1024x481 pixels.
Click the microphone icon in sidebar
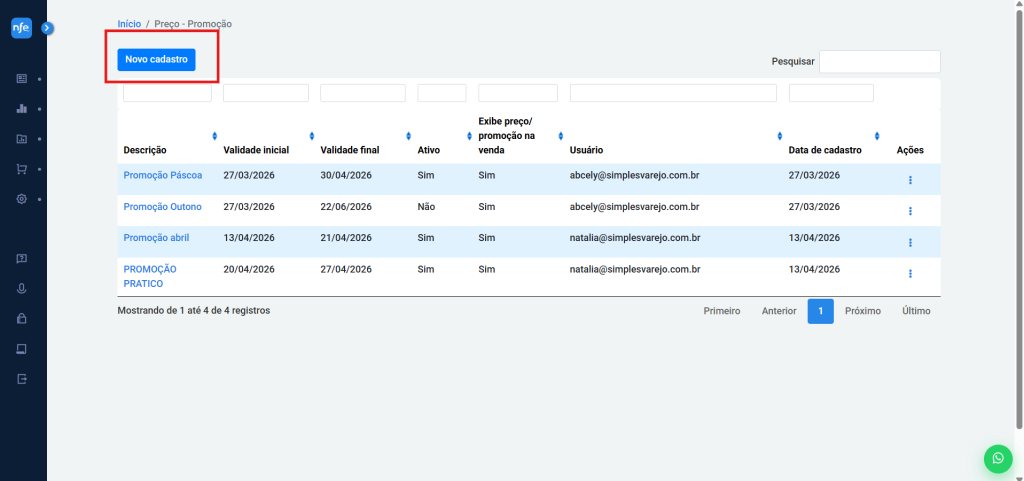[21, 289]
